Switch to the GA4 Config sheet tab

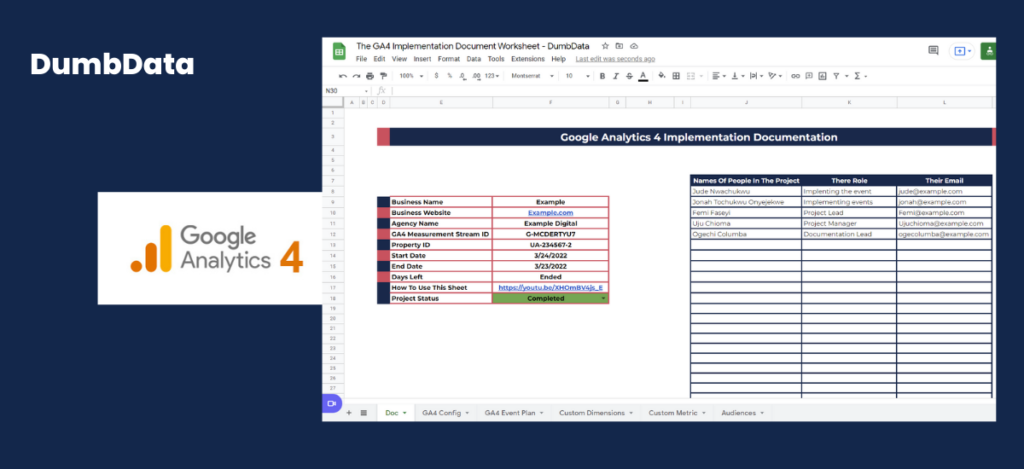[x=445, y=413]
